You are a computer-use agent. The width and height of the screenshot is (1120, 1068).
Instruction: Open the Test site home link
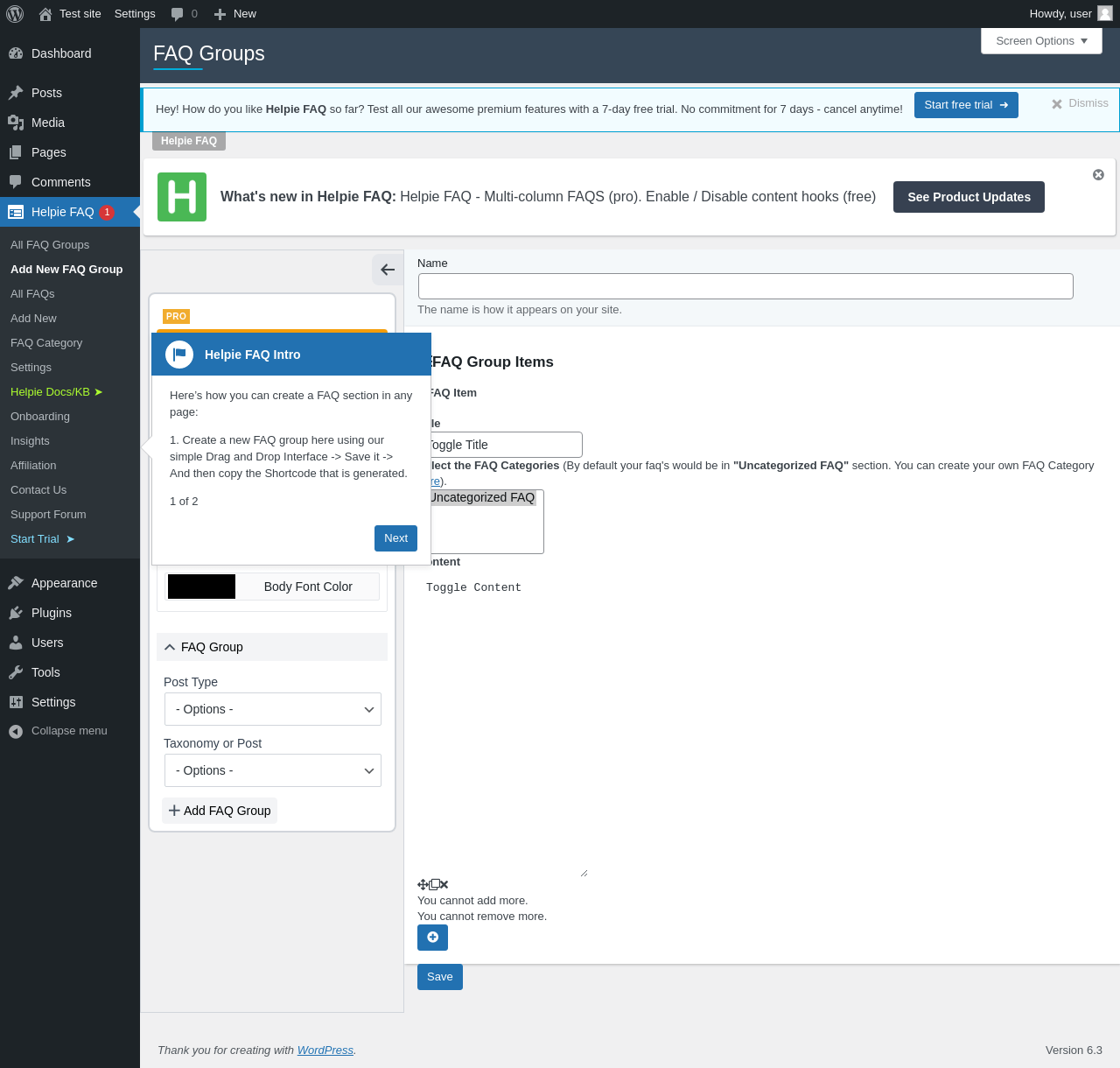click(70, 14)
